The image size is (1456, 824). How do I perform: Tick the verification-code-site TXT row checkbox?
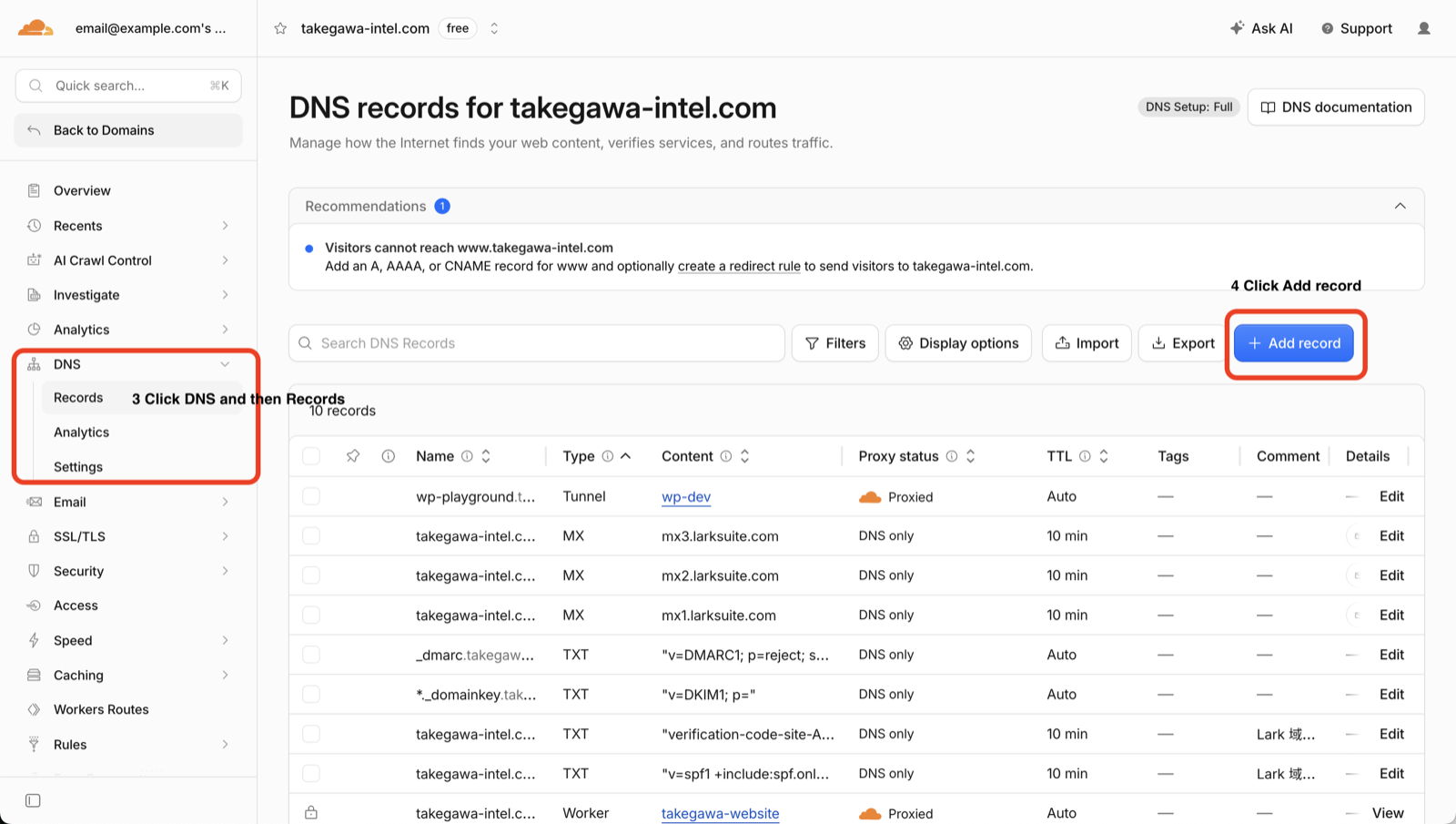[311, 734]
